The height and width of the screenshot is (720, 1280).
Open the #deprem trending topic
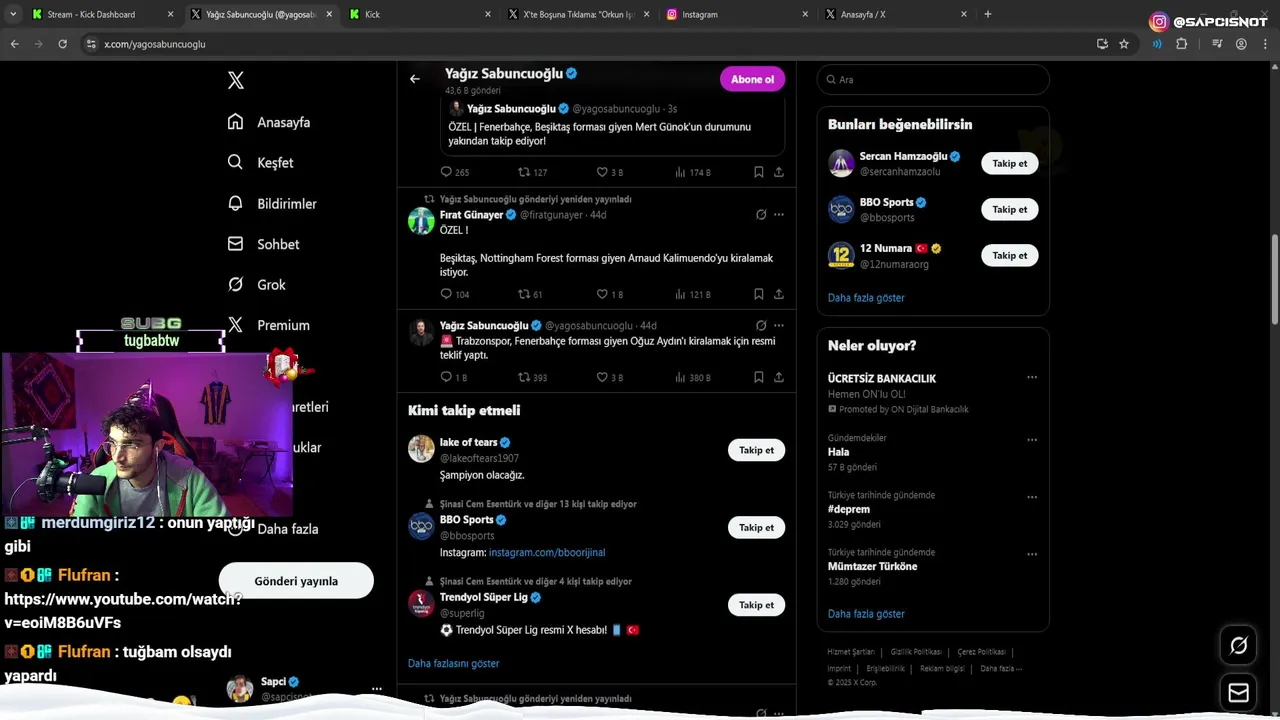[x=849, y=509]
